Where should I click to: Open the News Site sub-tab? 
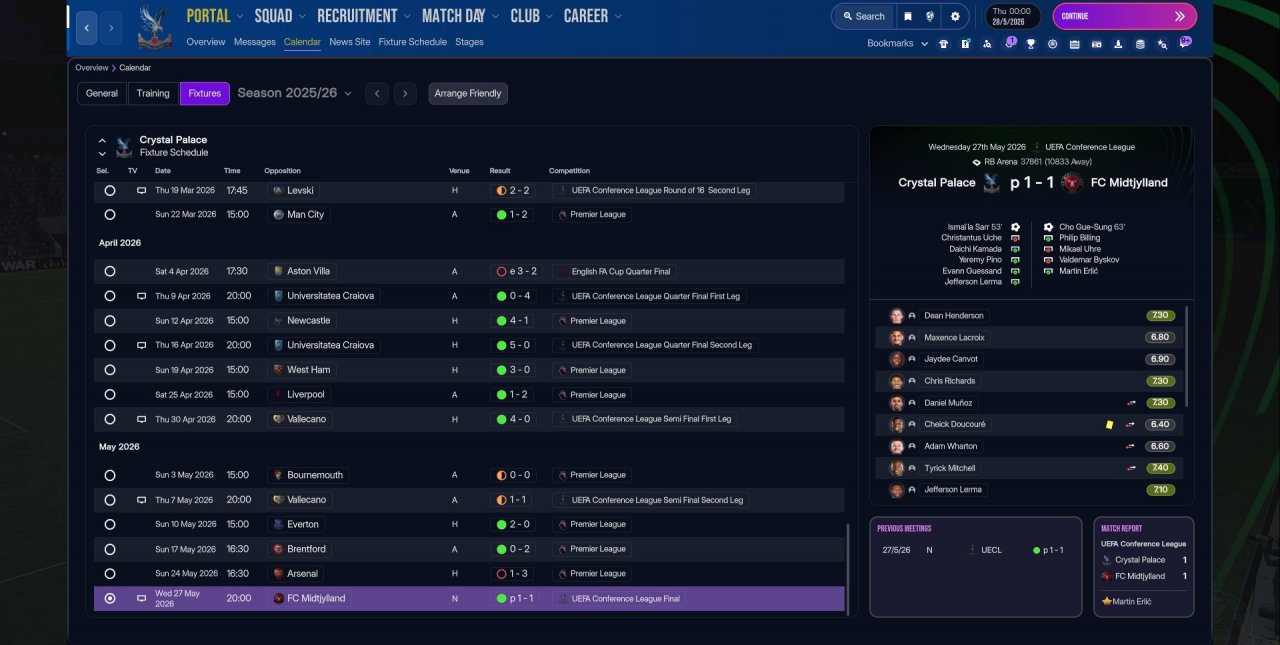pos(349,42)
